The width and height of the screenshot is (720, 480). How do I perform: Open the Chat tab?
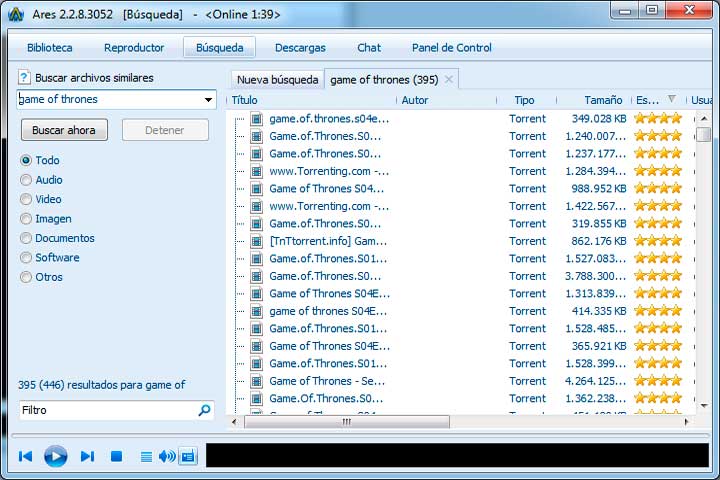369,48
